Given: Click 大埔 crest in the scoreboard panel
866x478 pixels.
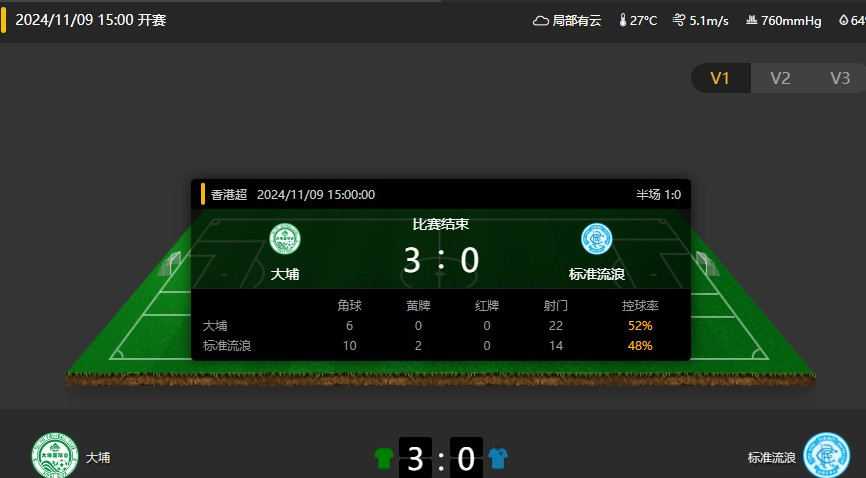Looking at the screenshot, I should tap(285, 239).
